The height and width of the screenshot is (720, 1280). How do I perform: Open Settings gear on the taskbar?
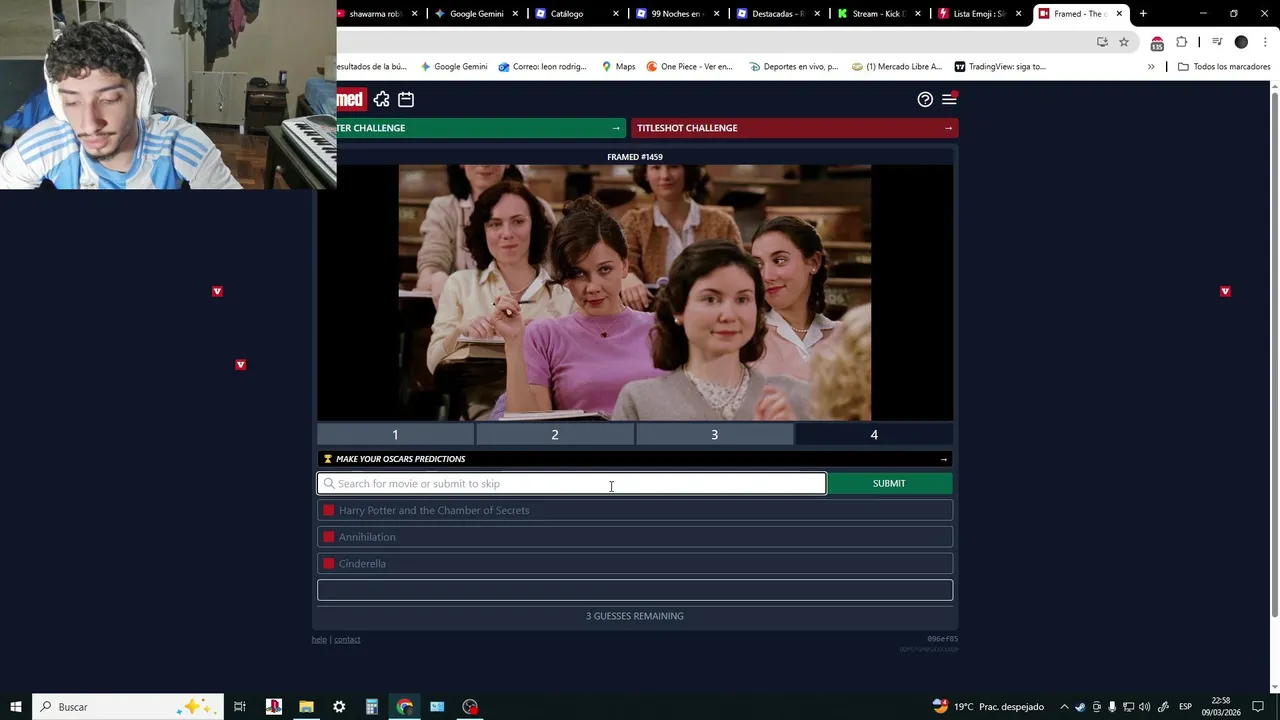tap(339, 707)
